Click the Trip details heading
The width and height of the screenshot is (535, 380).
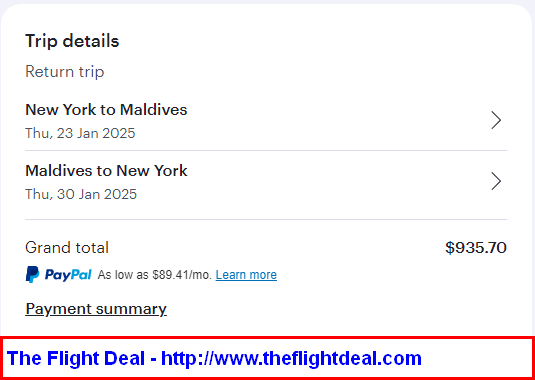pos(72,41)
